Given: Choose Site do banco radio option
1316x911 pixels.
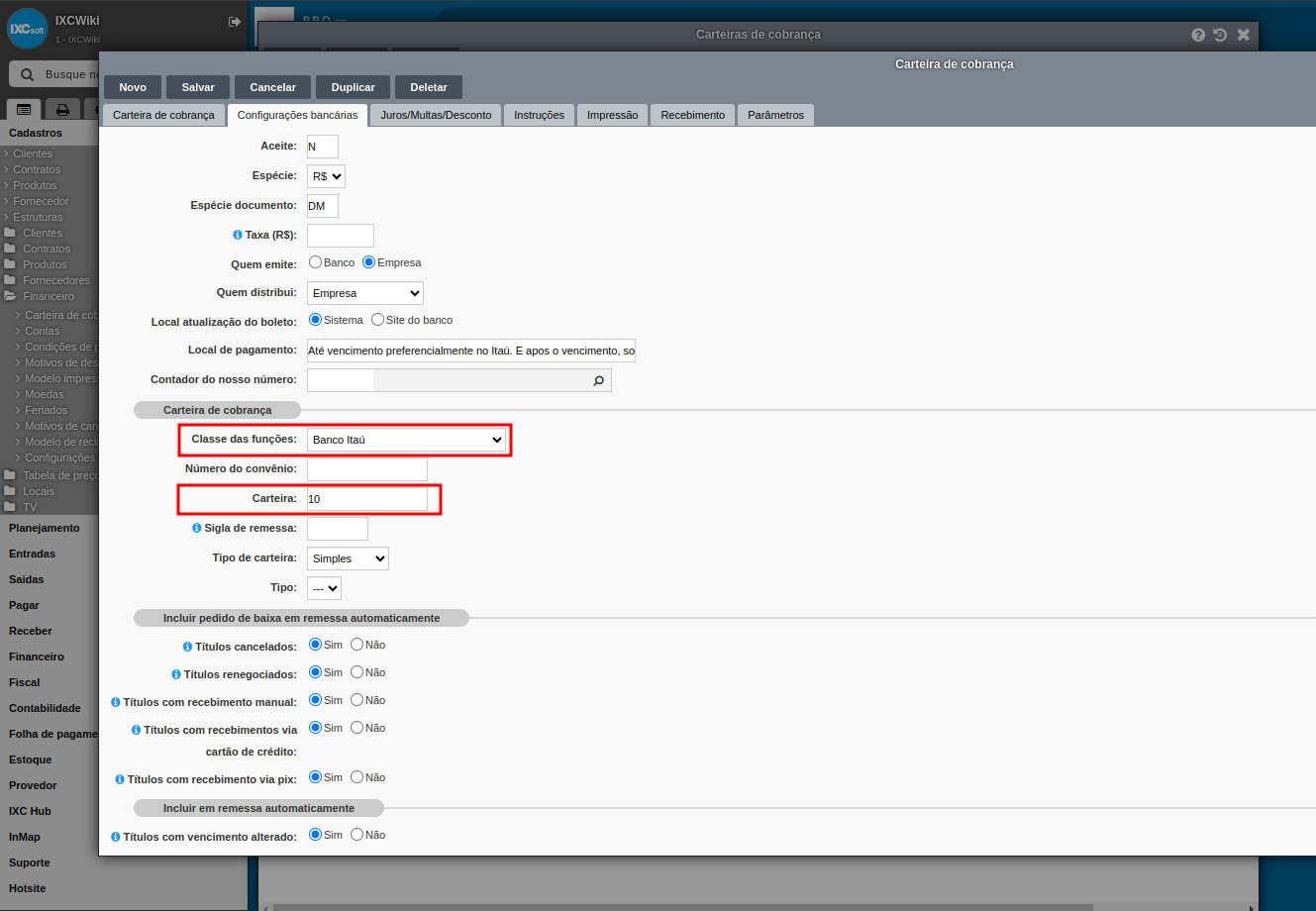Looking at the screenshot, I should tap(377, 320).
